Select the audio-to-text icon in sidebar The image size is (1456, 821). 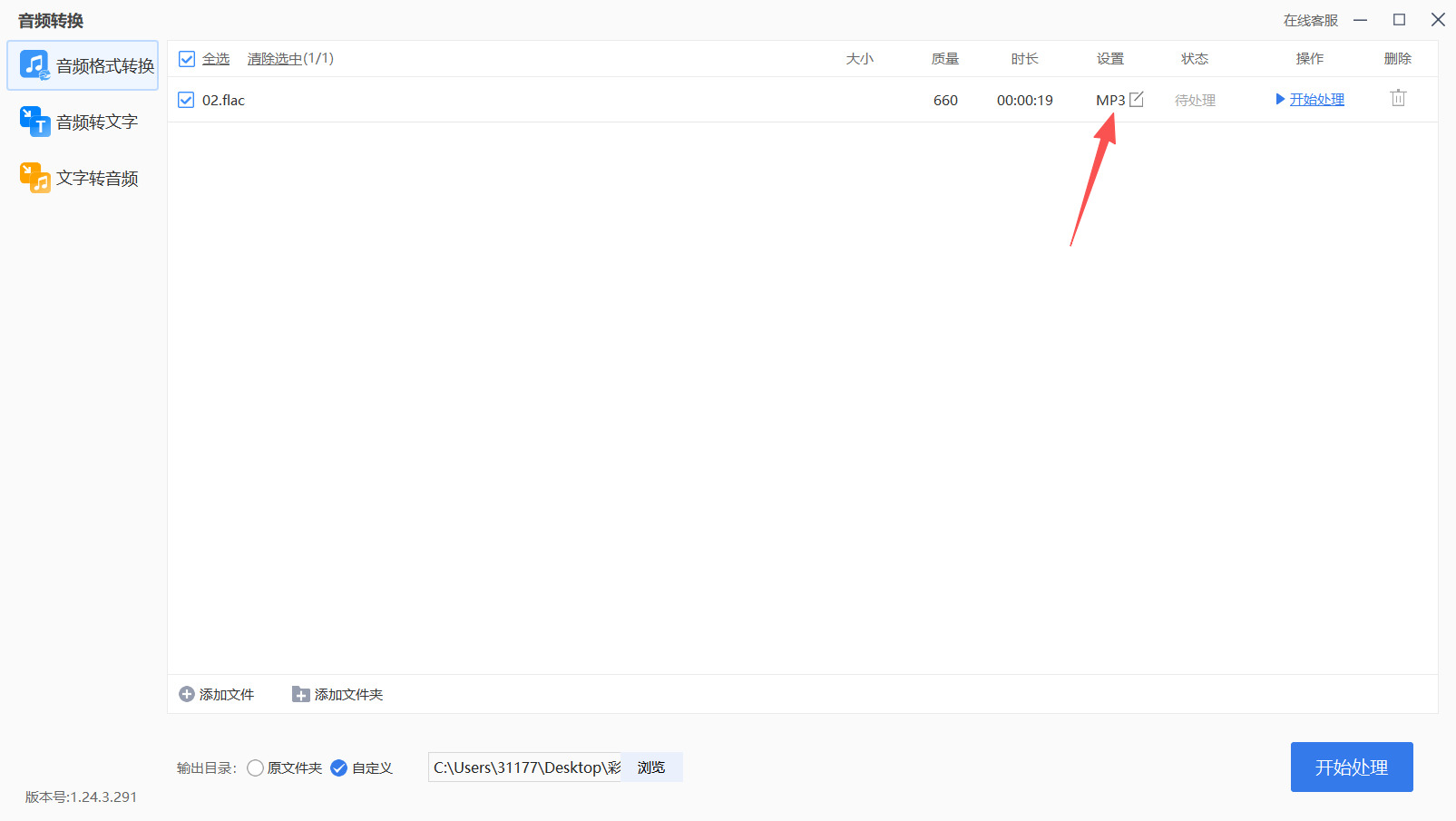coord(34,122)
